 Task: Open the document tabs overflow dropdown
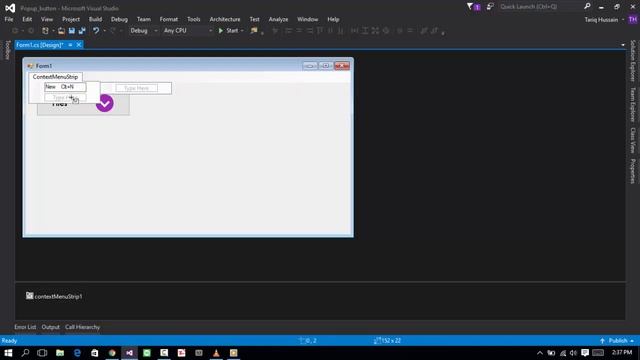pyautogui.click(x=623, y=45)
